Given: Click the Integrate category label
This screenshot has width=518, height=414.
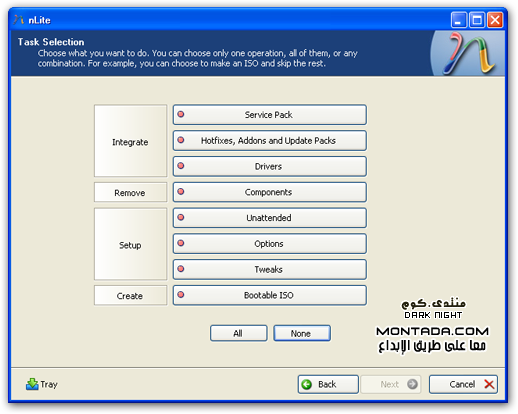Looking at the screenshot, I should tap(130, 141).
